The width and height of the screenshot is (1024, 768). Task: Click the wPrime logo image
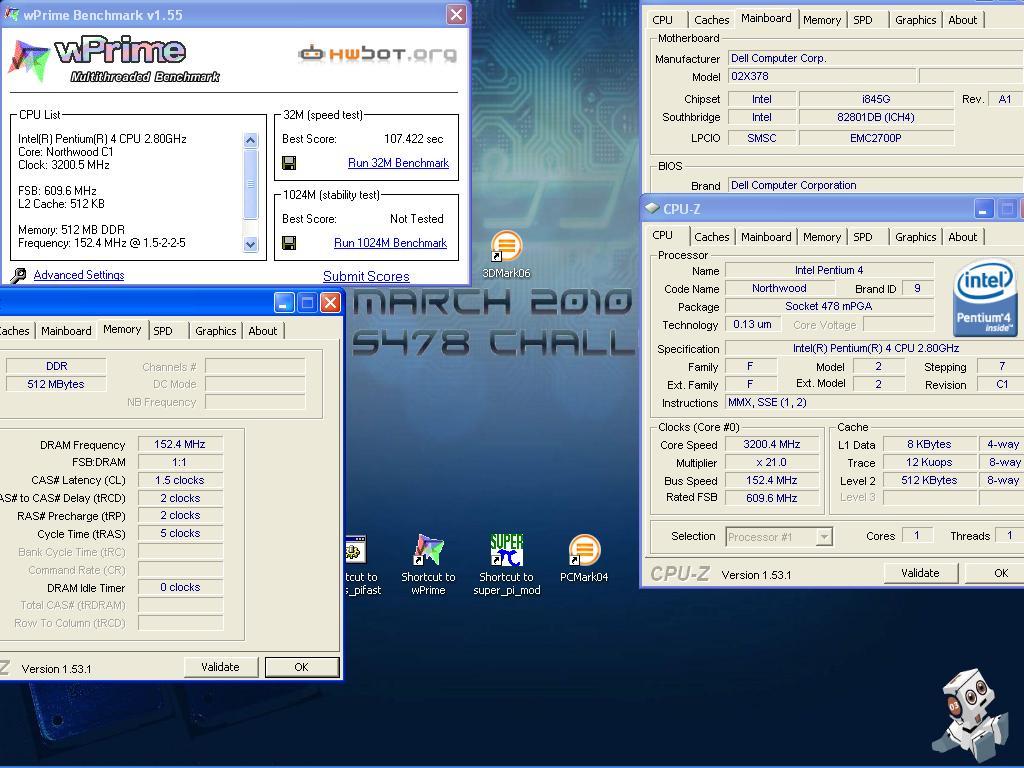[114, 60]
